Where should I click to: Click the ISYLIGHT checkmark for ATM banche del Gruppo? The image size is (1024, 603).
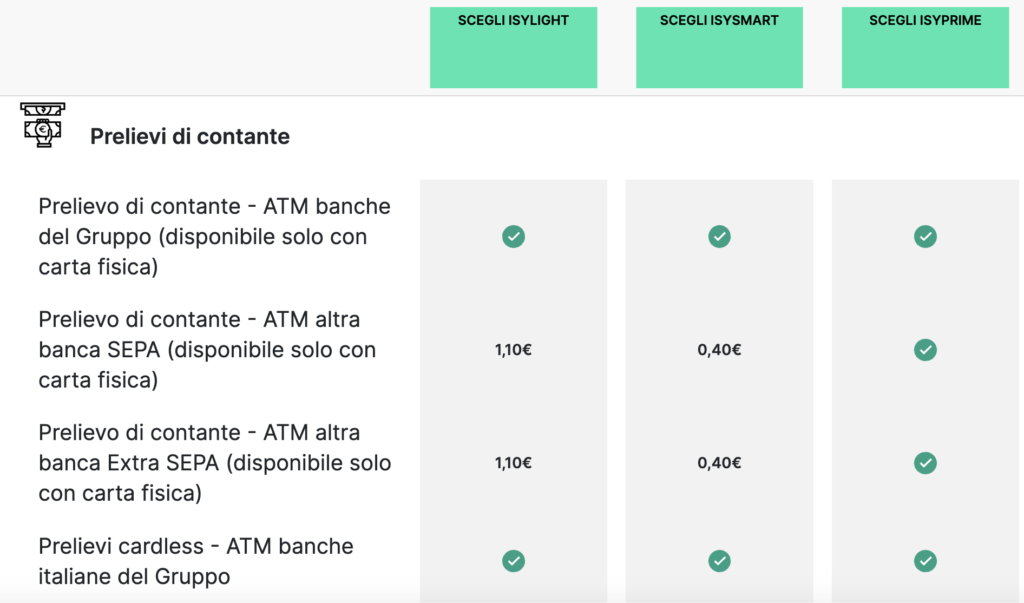click(x=513, y=237)
